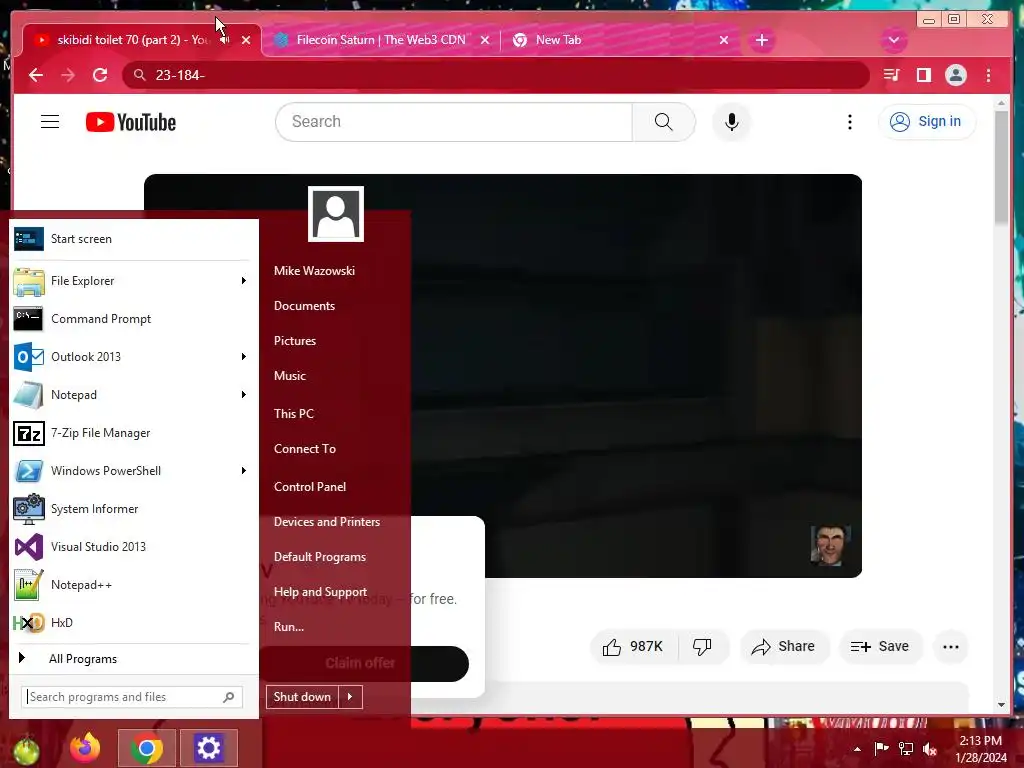Open Mike Wazowski user folder
Screen dimensions: 1024x768
coord(314,270)
